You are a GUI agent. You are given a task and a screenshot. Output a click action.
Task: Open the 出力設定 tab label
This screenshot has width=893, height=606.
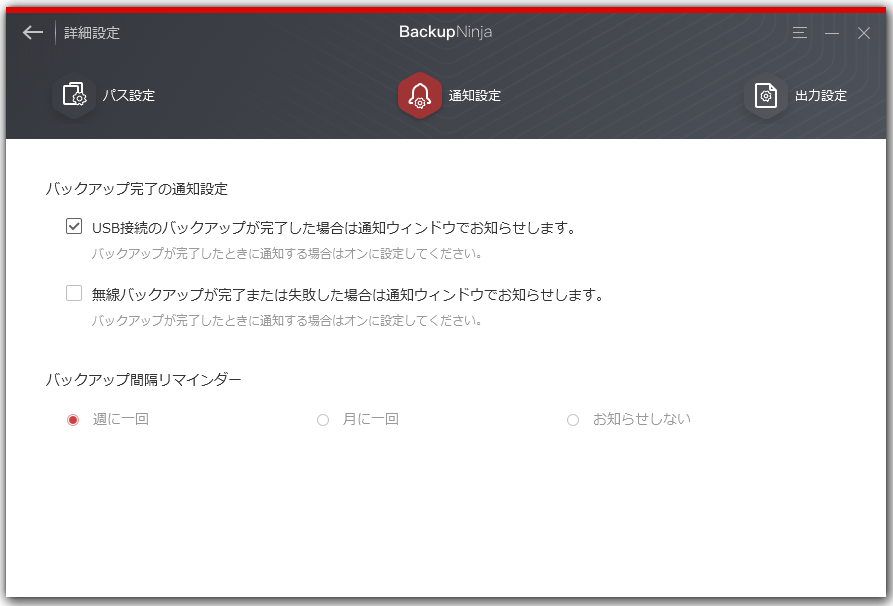[821, 95]
